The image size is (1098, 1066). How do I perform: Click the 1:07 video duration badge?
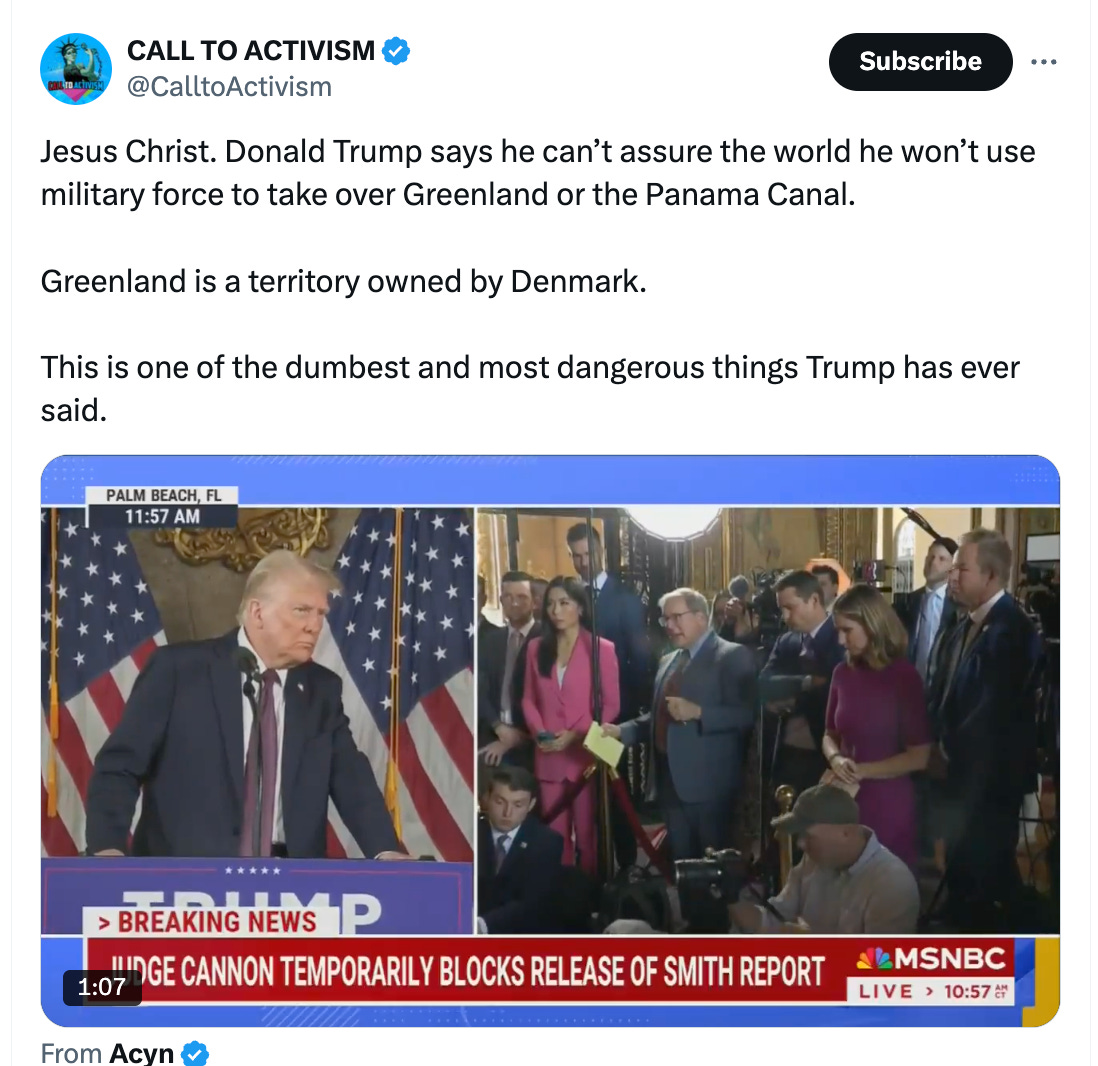coord(102,987)
